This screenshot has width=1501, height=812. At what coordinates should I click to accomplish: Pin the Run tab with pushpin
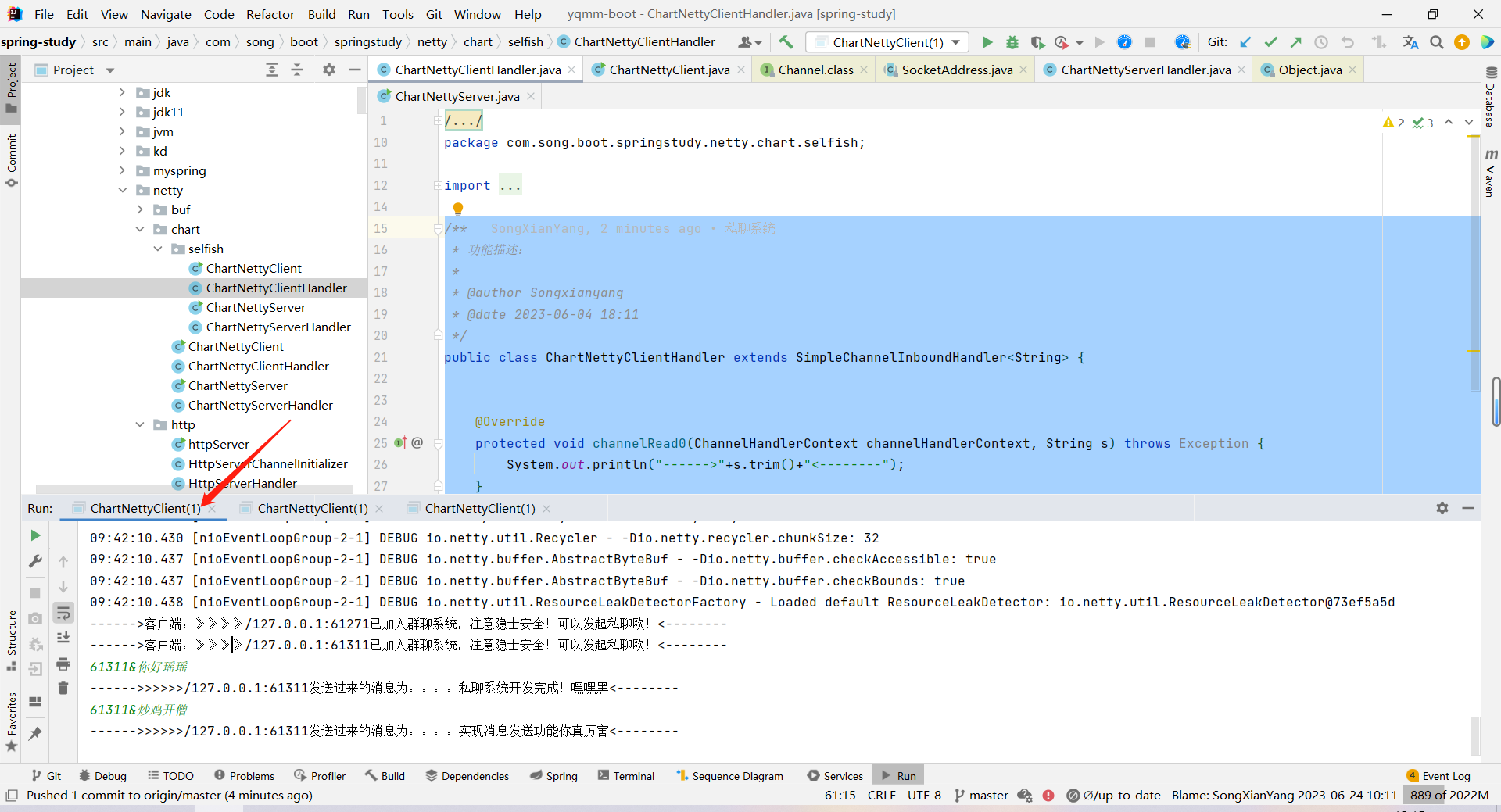(x=35, y=734)
